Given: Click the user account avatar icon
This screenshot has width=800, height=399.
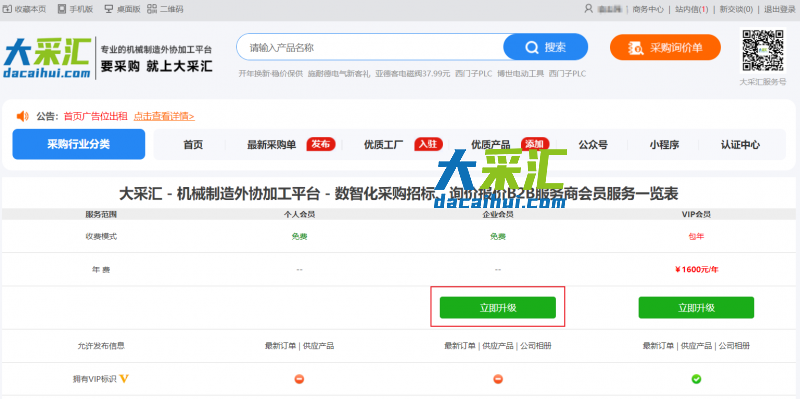Looking at the screenshot, I should coord(589,9).
